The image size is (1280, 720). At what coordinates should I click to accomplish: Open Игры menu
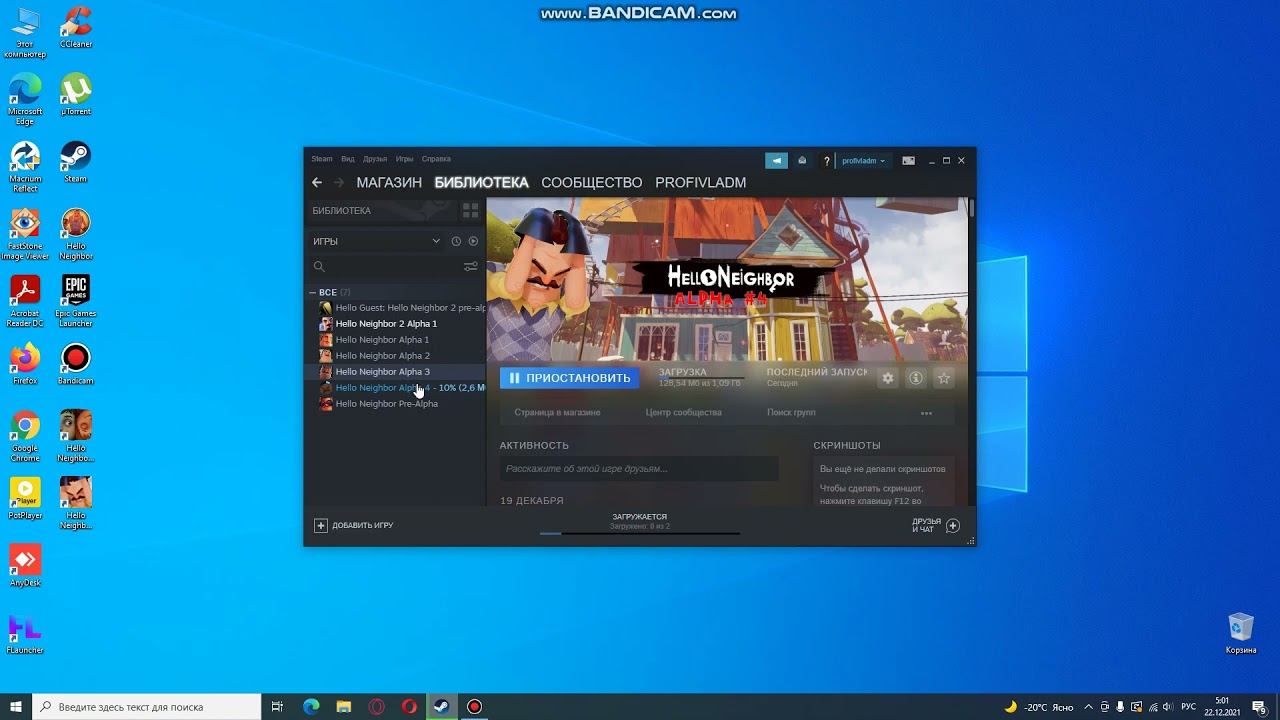click(404, 159)
